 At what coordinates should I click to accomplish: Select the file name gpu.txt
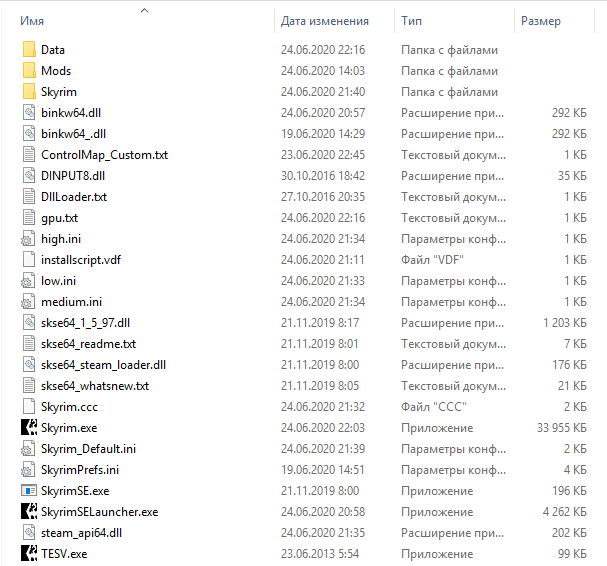(x=60, y=218)
